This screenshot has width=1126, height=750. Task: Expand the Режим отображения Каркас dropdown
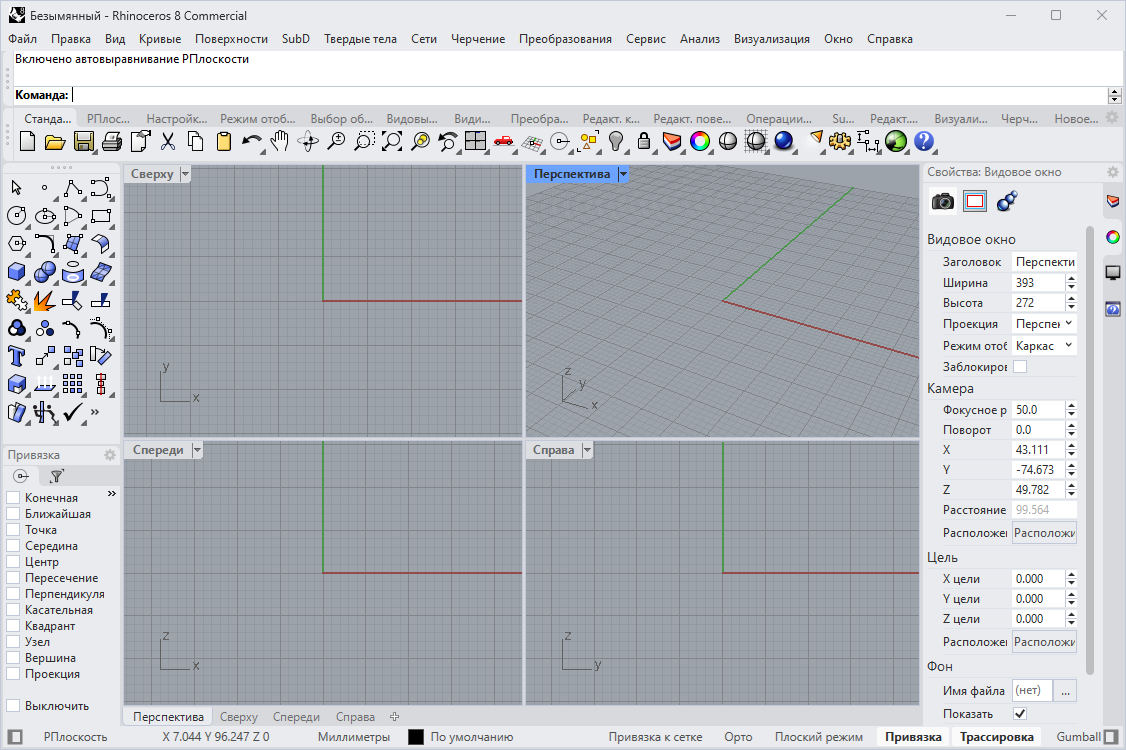point(1044,346)
